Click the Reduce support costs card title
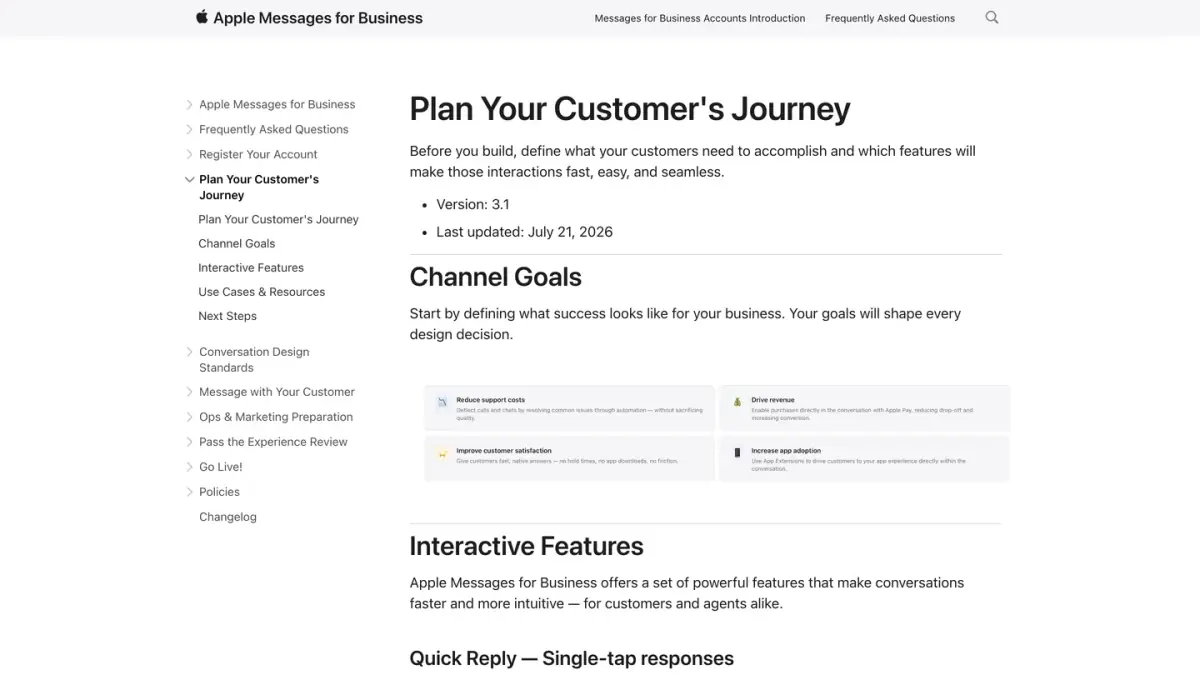 (491, 400)
